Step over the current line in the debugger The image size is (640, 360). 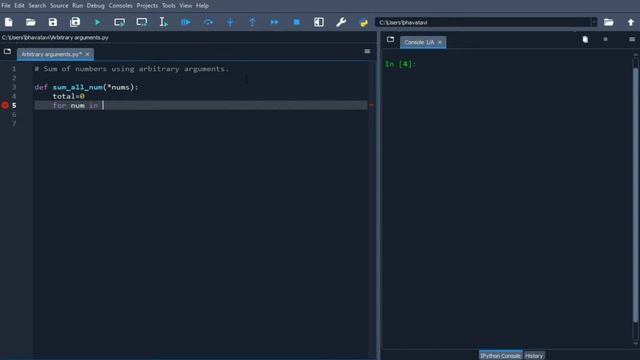click(208, 22)
